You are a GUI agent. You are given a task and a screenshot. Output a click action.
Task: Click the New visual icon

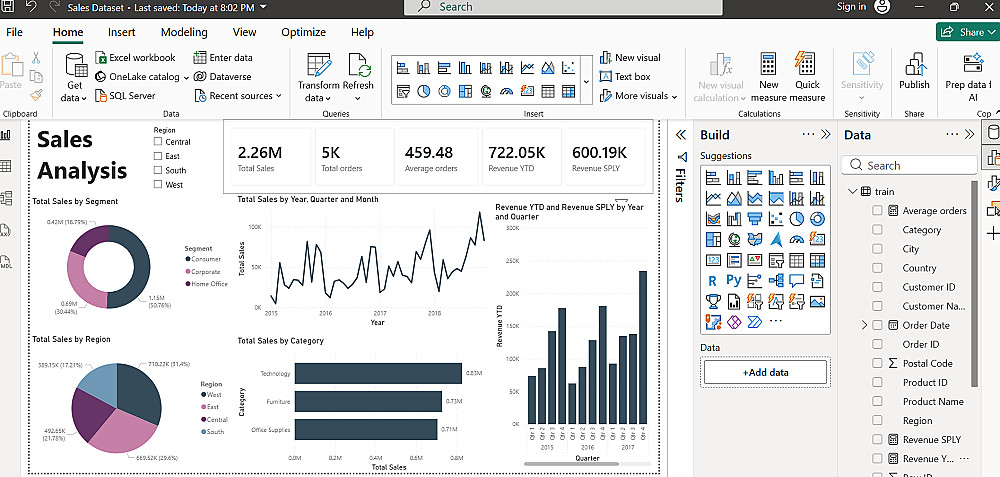629,58
